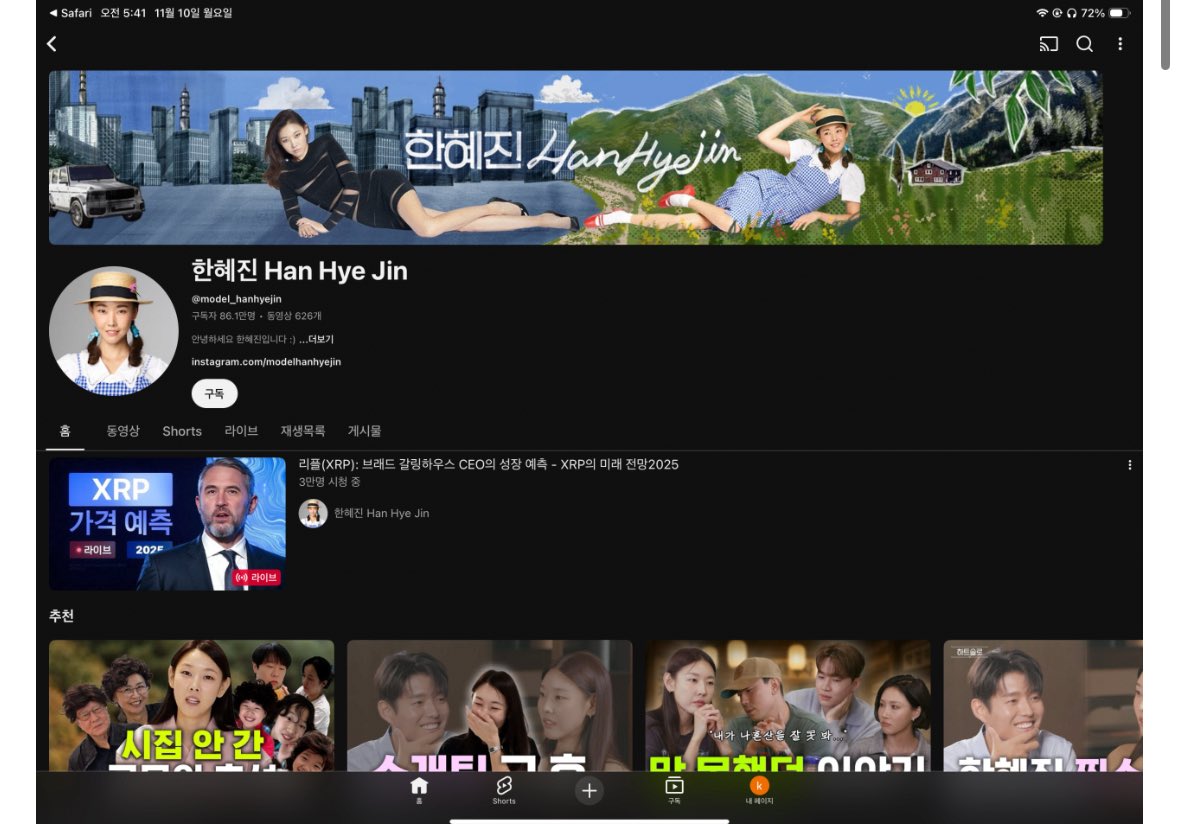The image size is (1179, 824).
Task: Toggle subscription with the 구독 button
Action: coord(214,394)
